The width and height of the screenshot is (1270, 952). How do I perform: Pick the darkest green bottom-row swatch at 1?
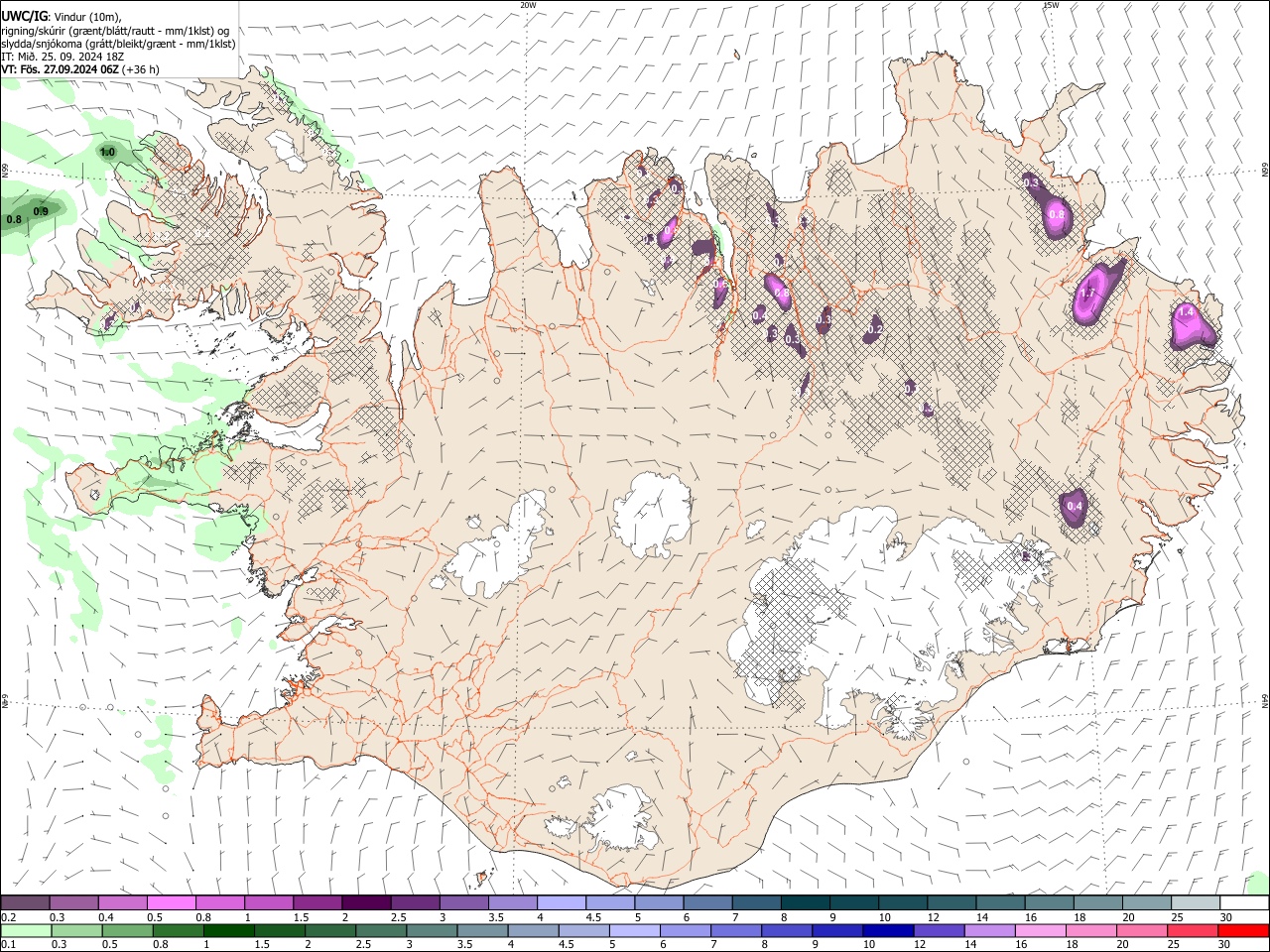click(228, 930)
